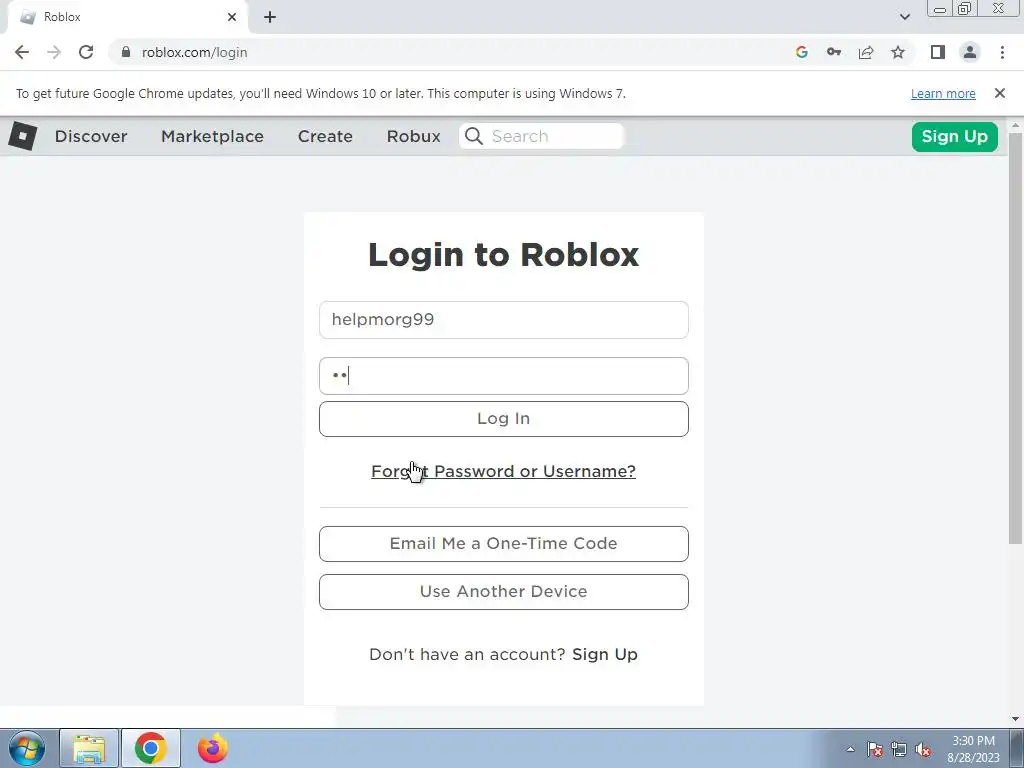Open saved passwords via the key icon
This screenshot has width=1024, height=768.
[x=833, y=52]
